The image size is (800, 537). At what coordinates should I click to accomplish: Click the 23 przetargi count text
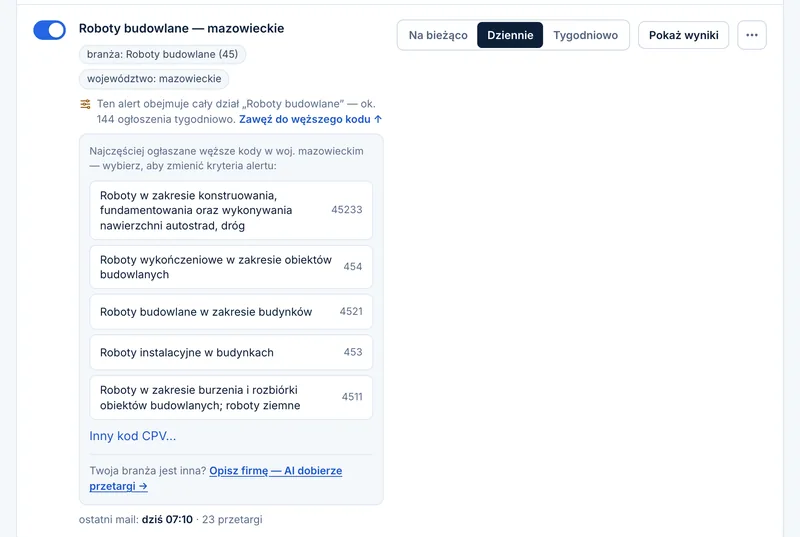232,519
